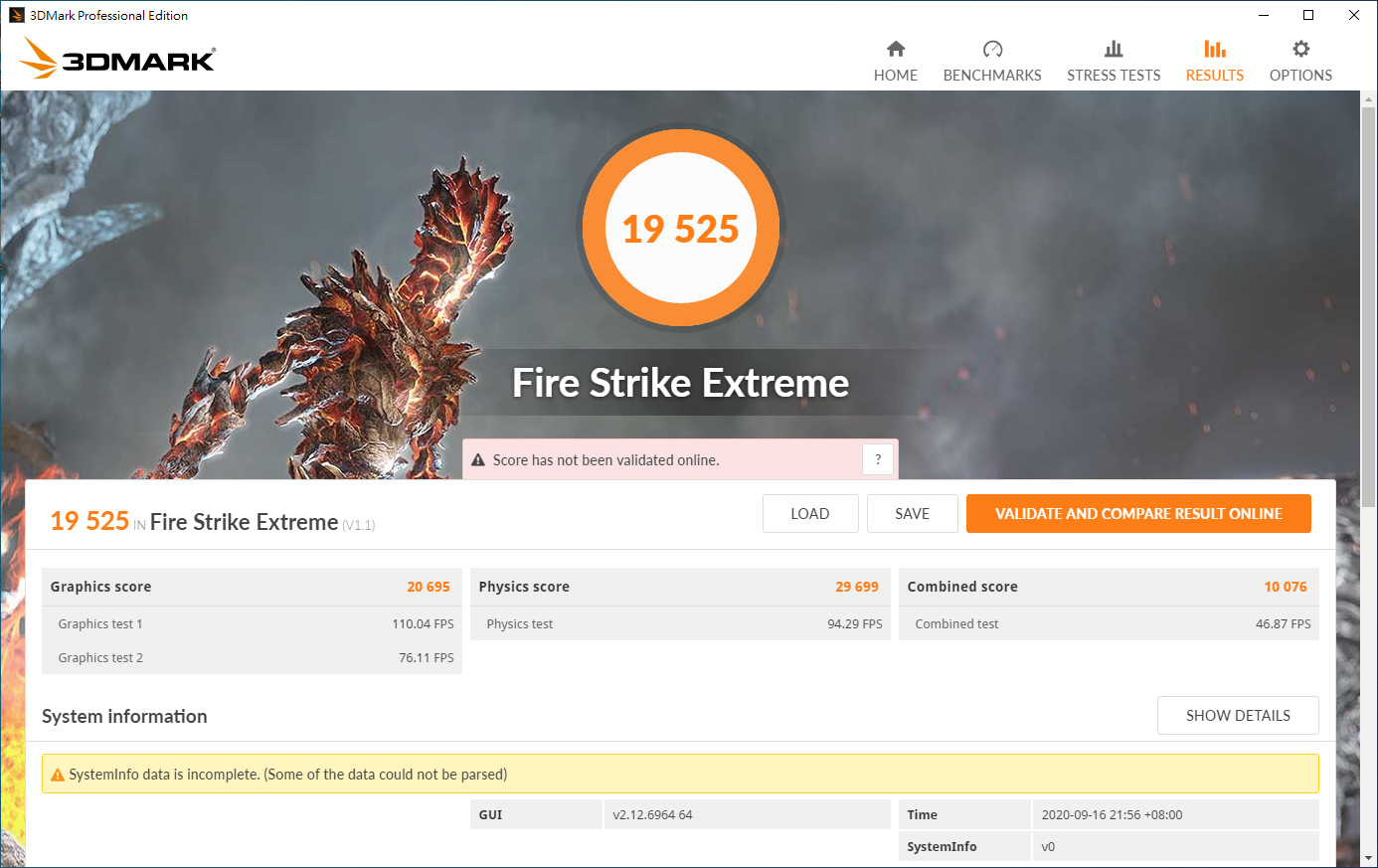
Task: Click the Graphics score value 20 695
Action: click(429, 587)
